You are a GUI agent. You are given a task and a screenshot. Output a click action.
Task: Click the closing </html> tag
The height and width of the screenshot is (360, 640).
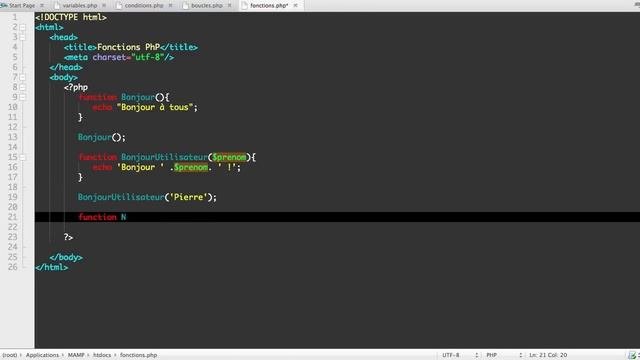coord(52,267)
